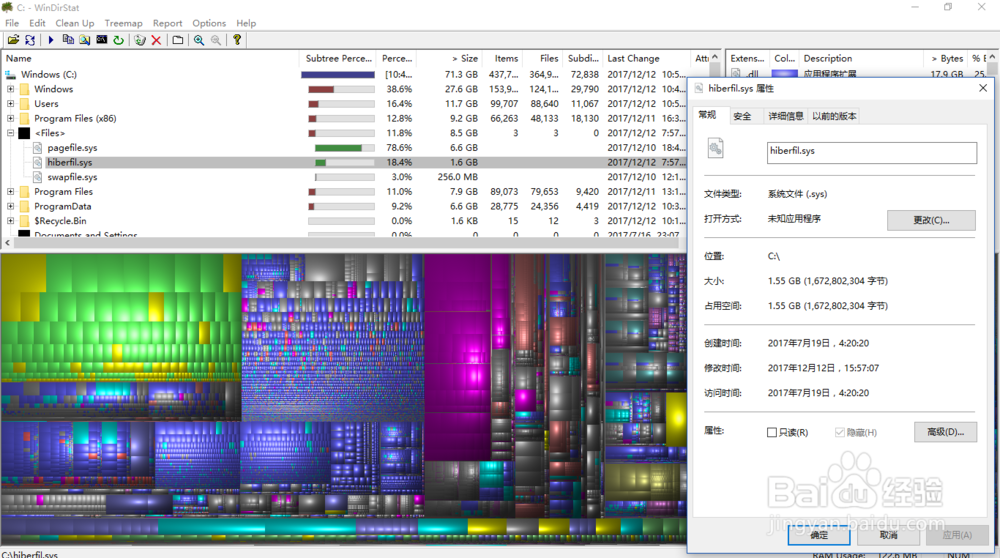Expand the Program Files node

point(10,192)
